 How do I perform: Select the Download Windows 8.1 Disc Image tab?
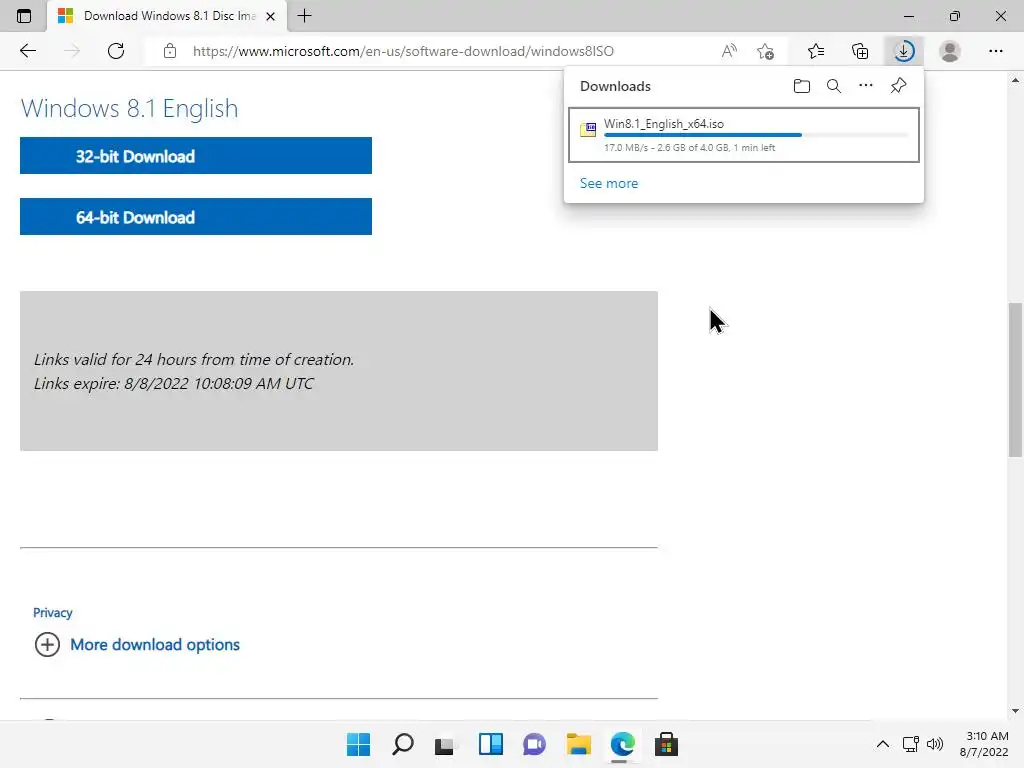tap(167, 16)
